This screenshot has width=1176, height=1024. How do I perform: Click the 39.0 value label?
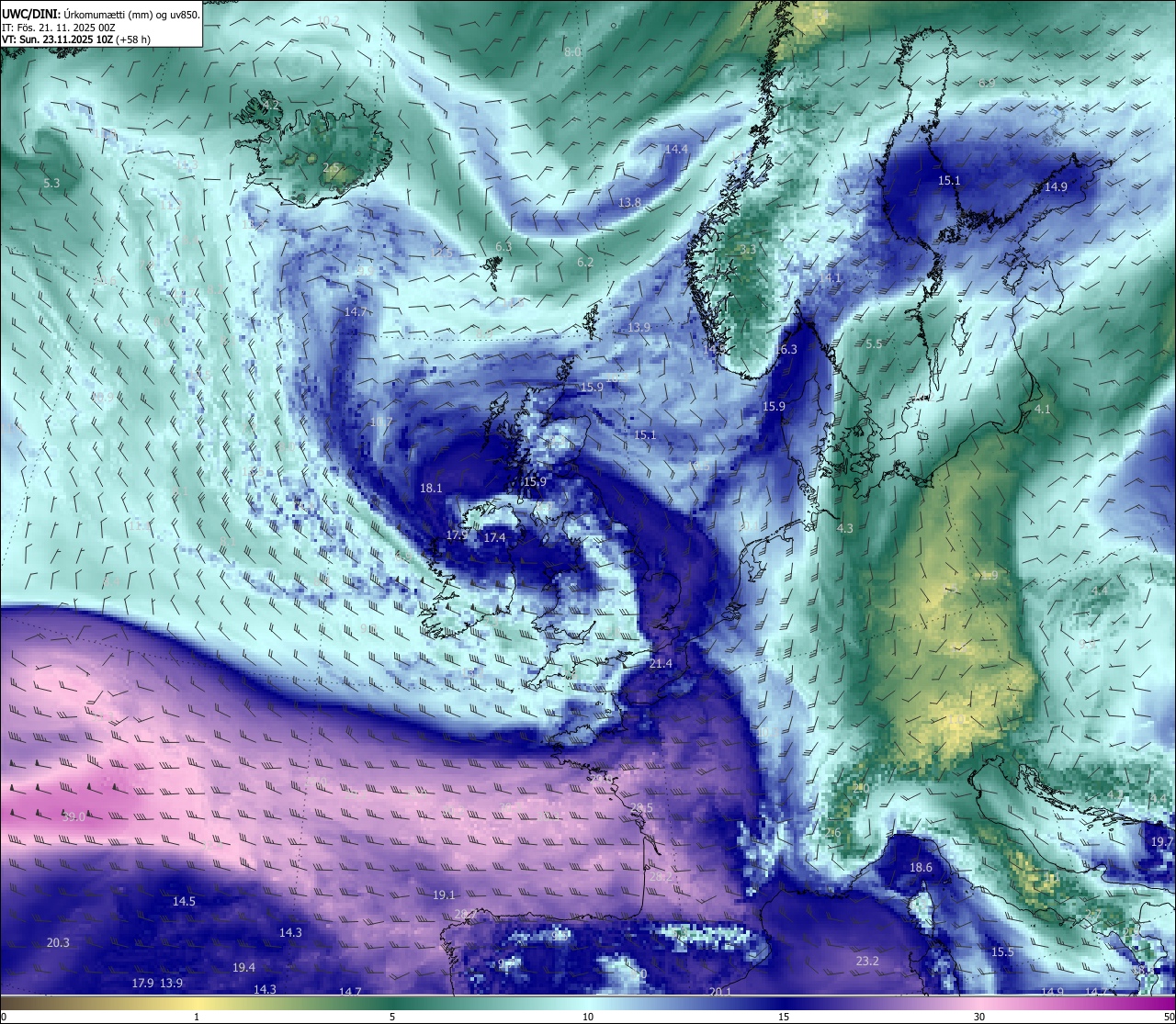tap(73, 816)
